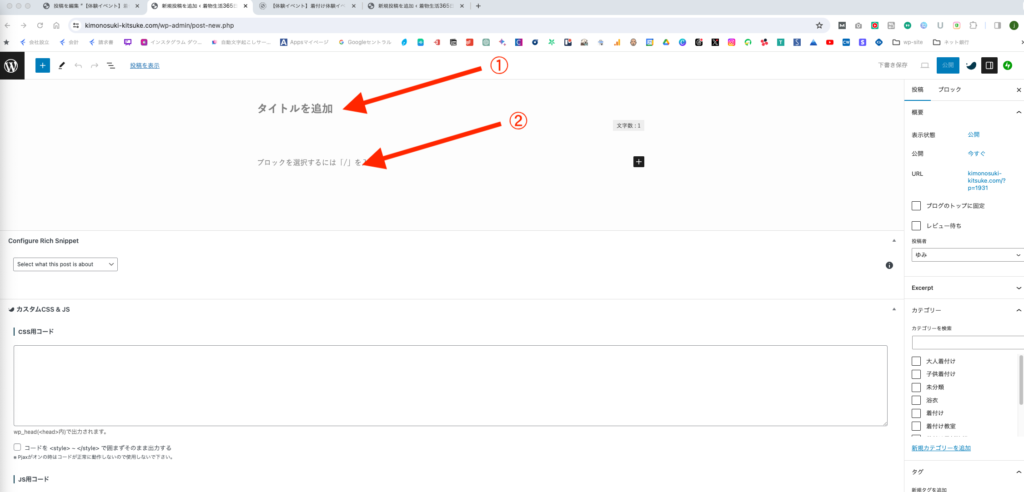This screenshot has width=1024, height=492.
Task: Click the 新規カテゴリーを追加 link
Action: tap(941, 448)
